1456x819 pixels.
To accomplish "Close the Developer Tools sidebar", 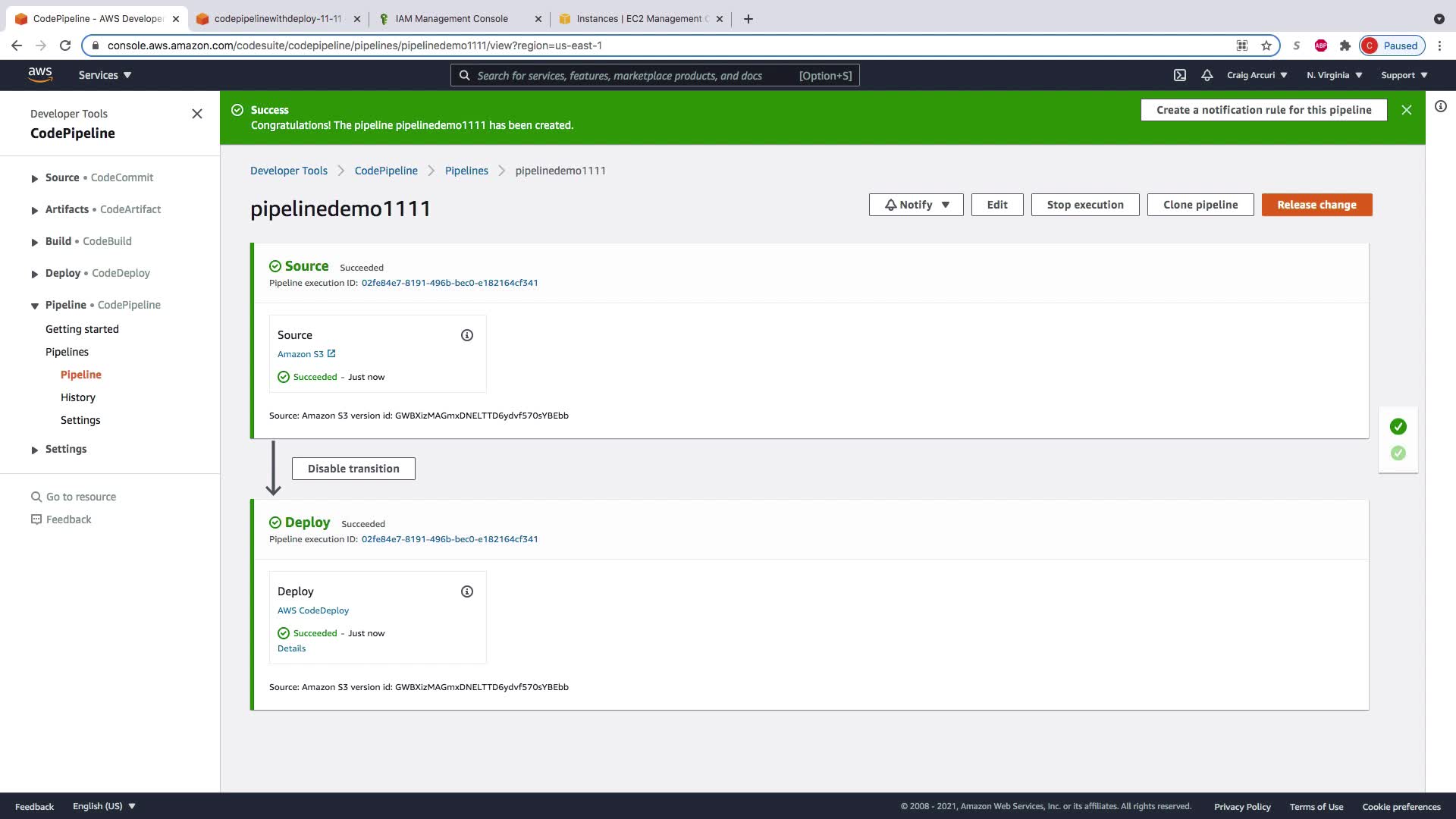I will coord(197,114).
